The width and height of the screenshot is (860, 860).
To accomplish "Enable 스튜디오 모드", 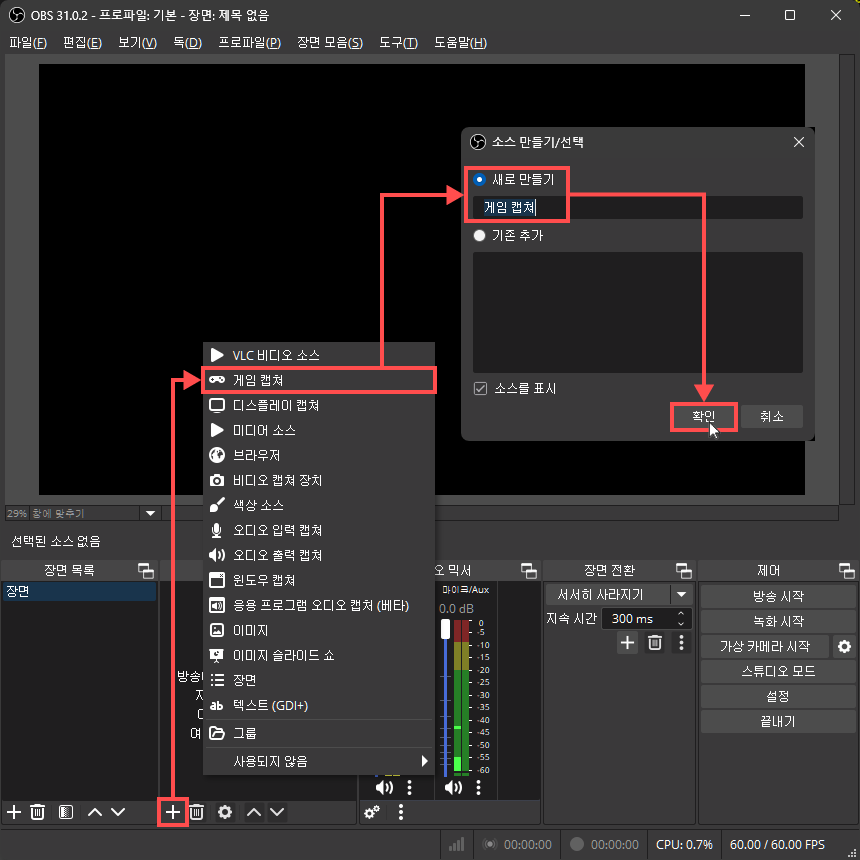I will click(x=778, y=671).
